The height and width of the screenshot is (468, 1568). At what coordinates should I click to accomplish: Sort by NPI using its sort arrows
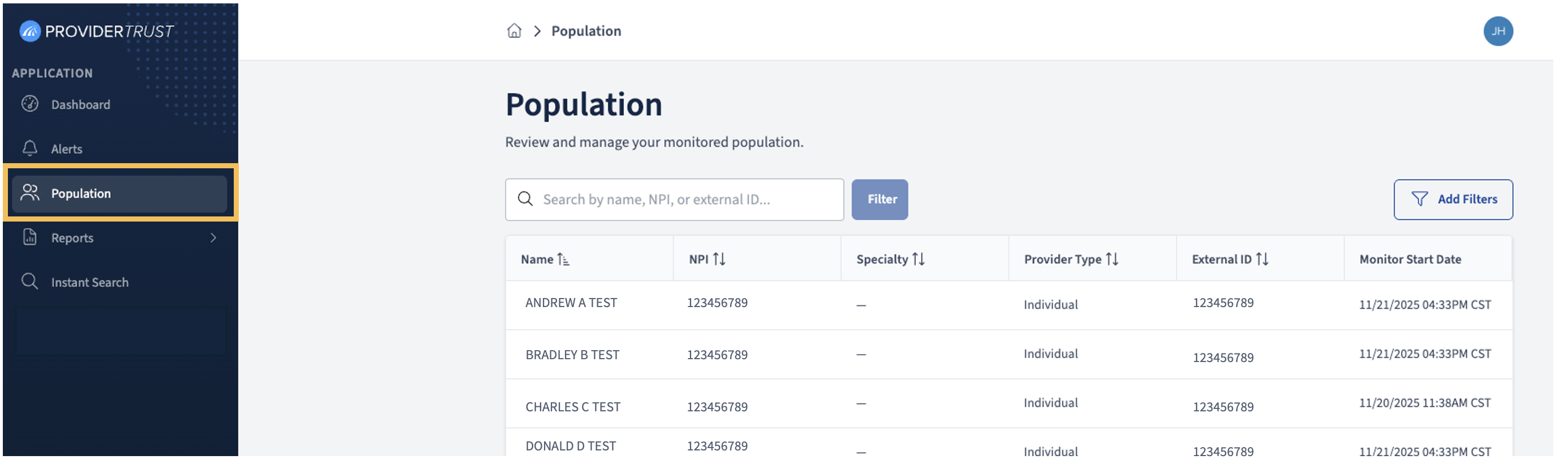[719, 259]
